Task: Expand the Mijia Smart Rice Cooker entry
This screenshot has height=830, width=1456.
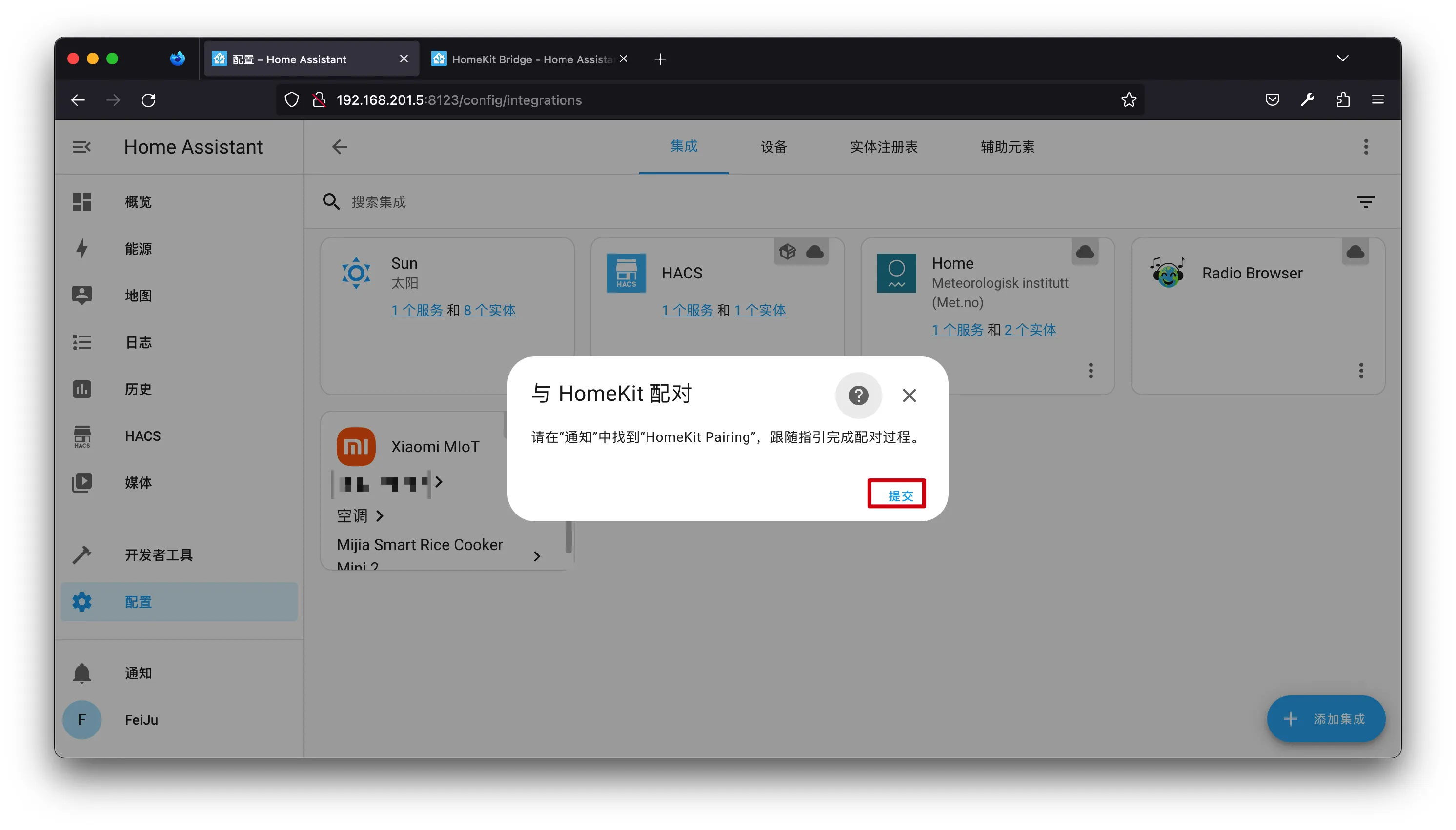Action: tap(536, 556)
